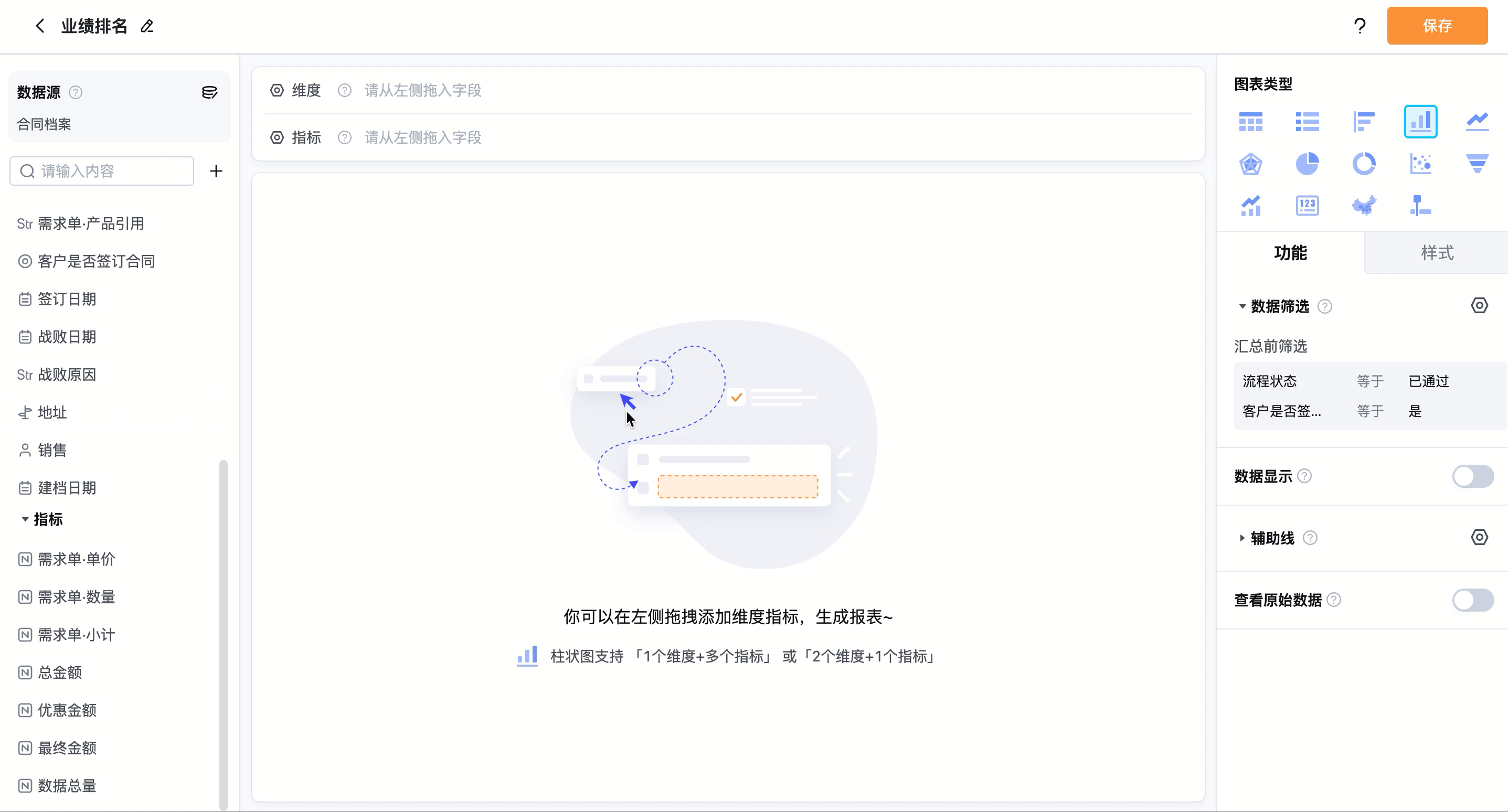Select the column chart type icon
The width and height of the screenshot is (1508, 812).
tap(1421, 122)
